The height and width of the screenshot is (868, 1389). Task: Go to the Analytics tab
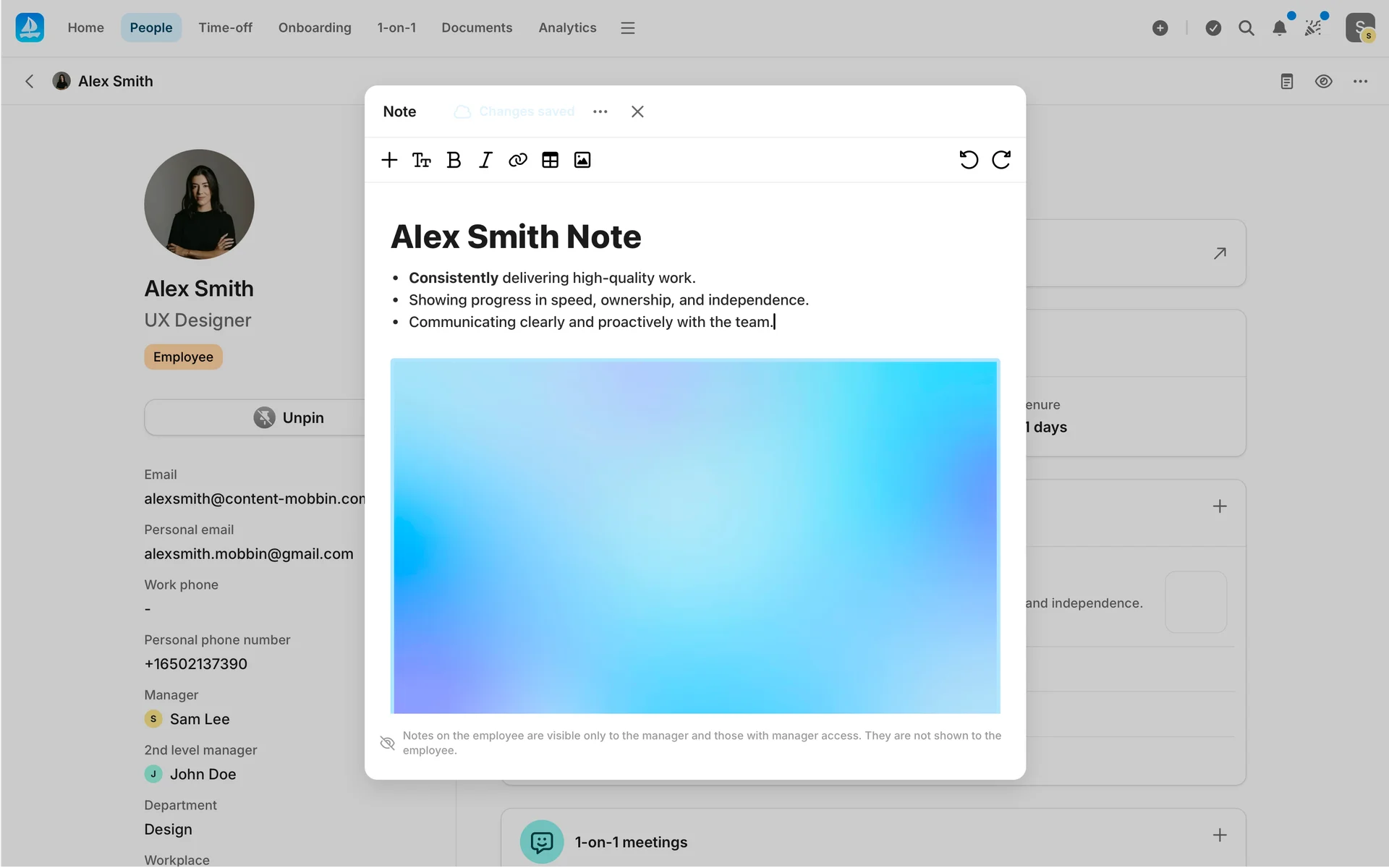point(567,27)
